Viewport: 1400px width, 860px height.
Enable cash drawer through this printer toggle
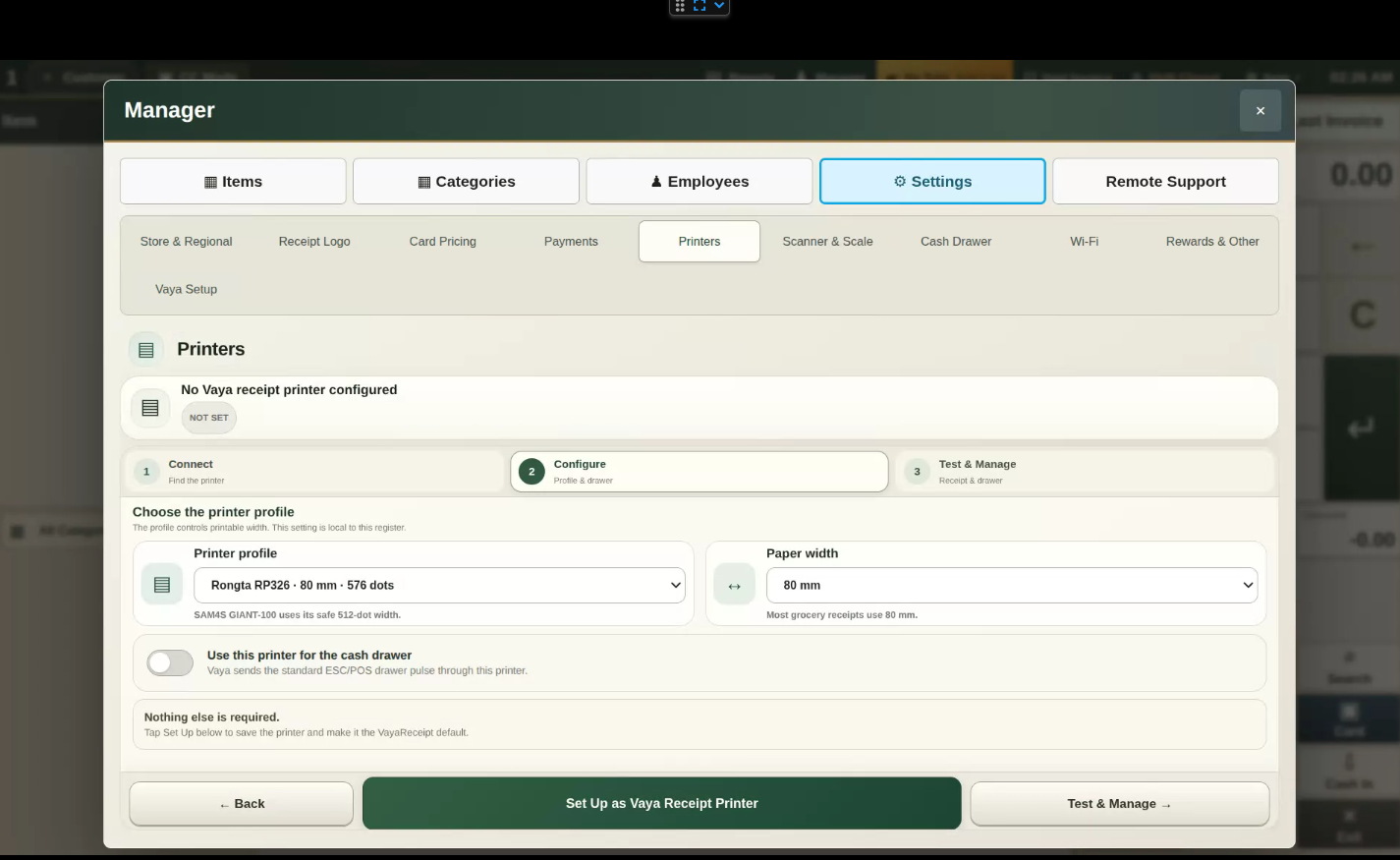click(x=170, y=662)
